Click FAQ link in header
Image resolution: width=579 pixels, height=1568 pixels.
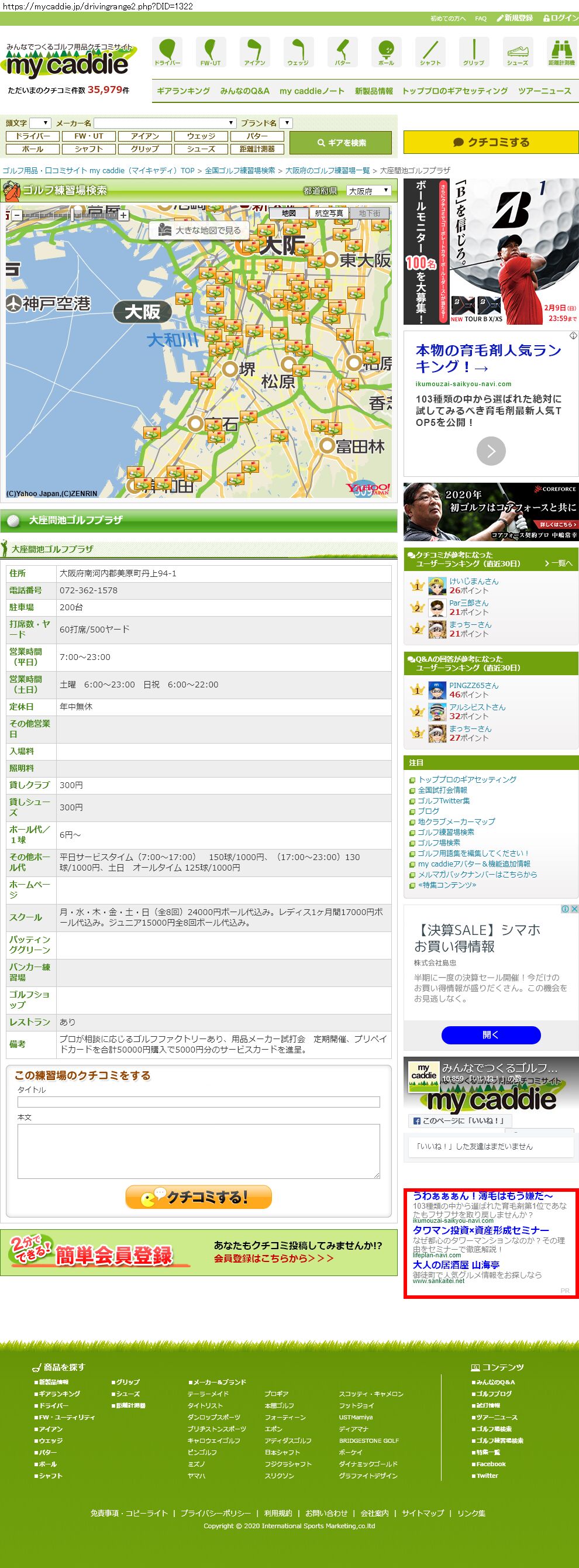coord(481,19)
